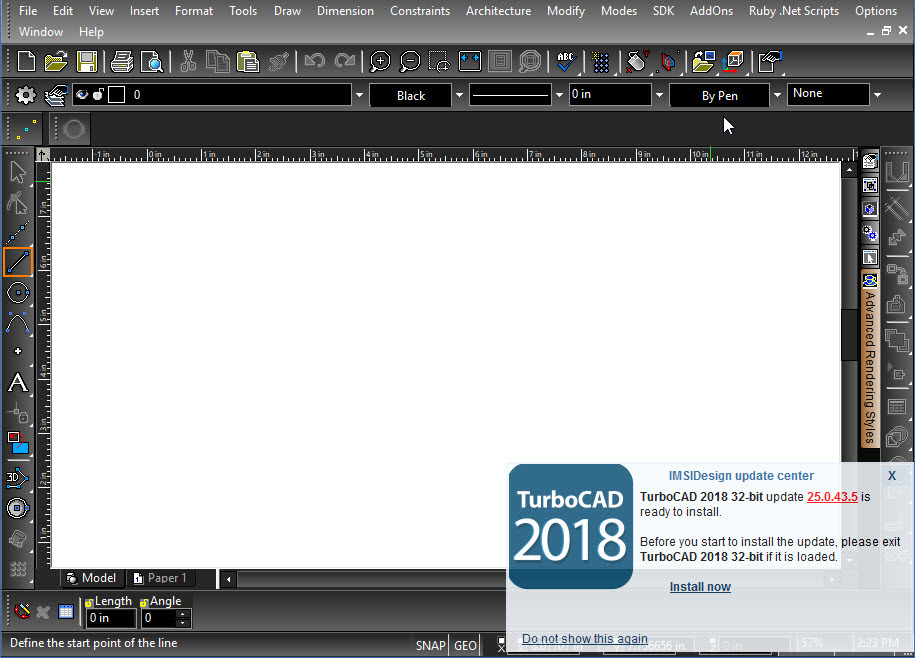This screenshot has height=658, width=915.
Task: Expand the arrow beside the 0 in width box
Action: click(x=659, y=94)
